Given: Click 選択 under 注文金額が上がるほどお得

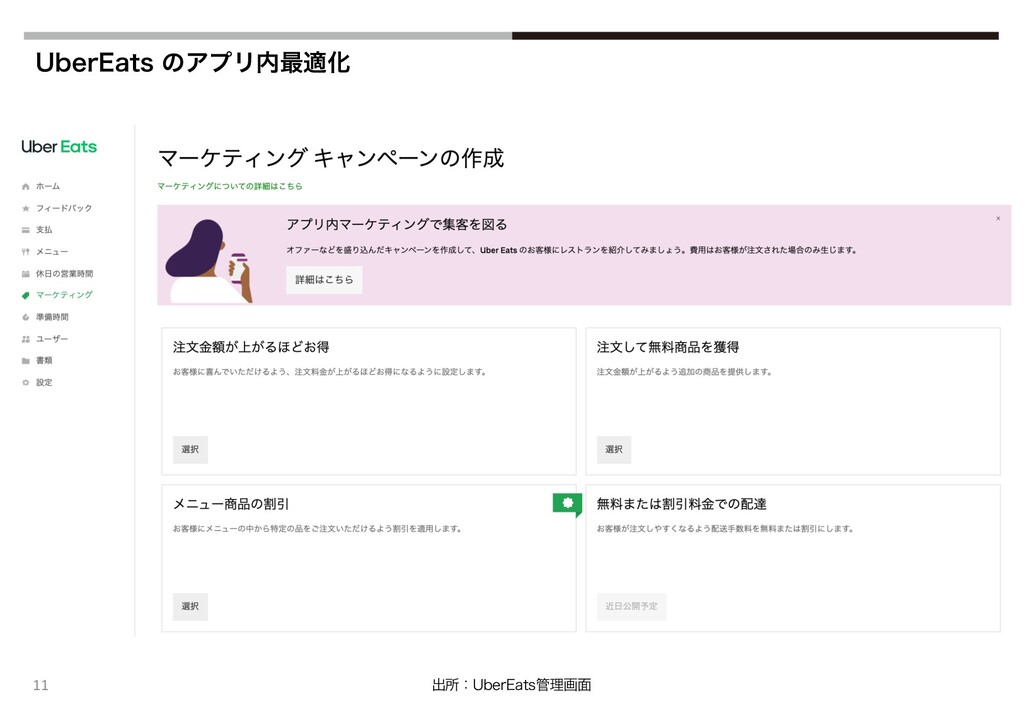Looking at the screenshot, I should pos(190,449).
